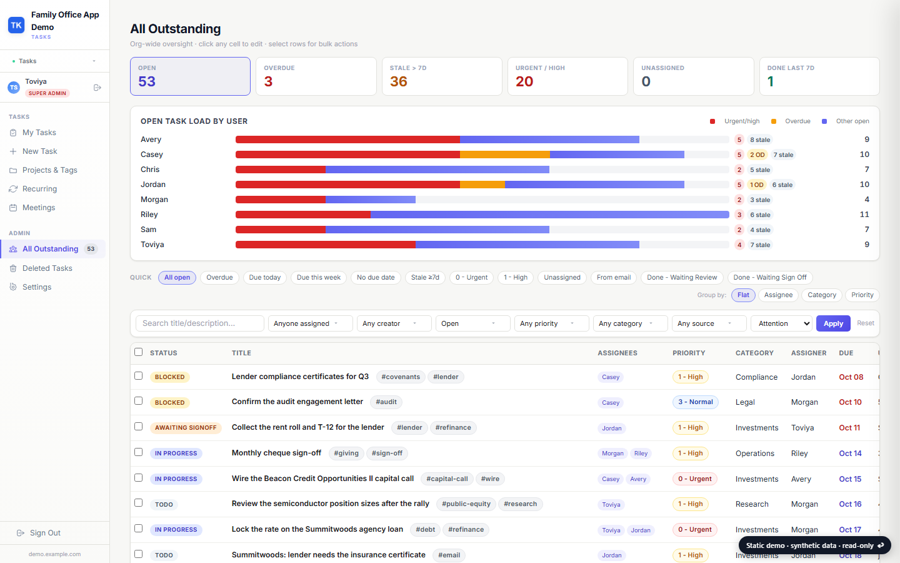Open Projects & Tags page
This screenshot has height=563, width=900.
tap(49, 170)
